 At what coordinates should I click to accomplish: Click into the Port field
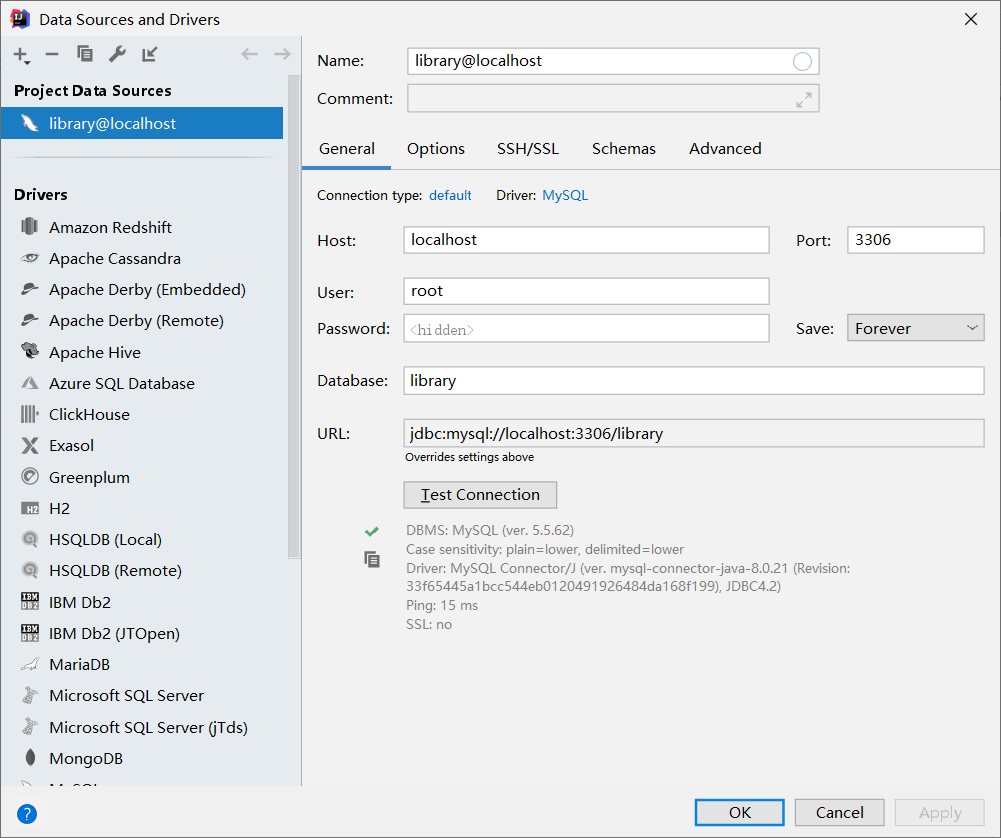click(x=915, y=240)
